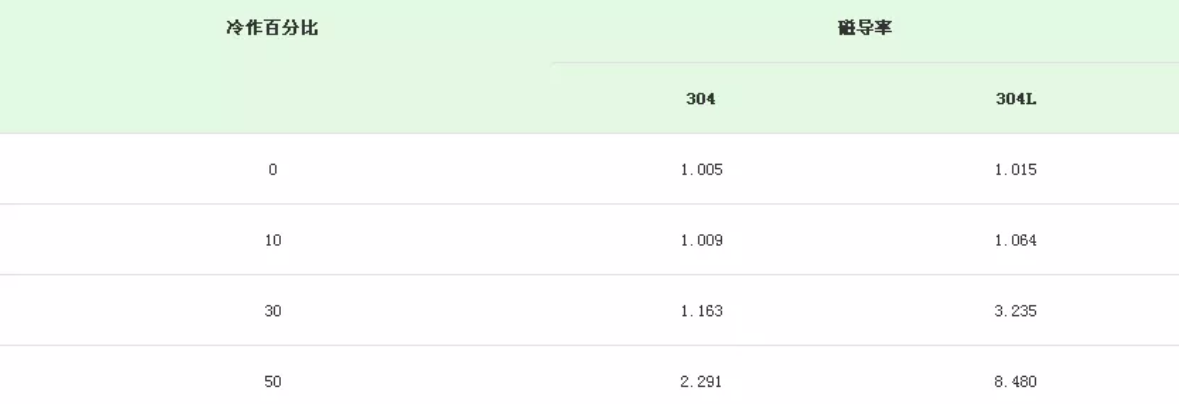This screenshot has height=413, width=1182.
Task: Click the 1.015 value under 304L
Action: click(x=1016, y=170)
